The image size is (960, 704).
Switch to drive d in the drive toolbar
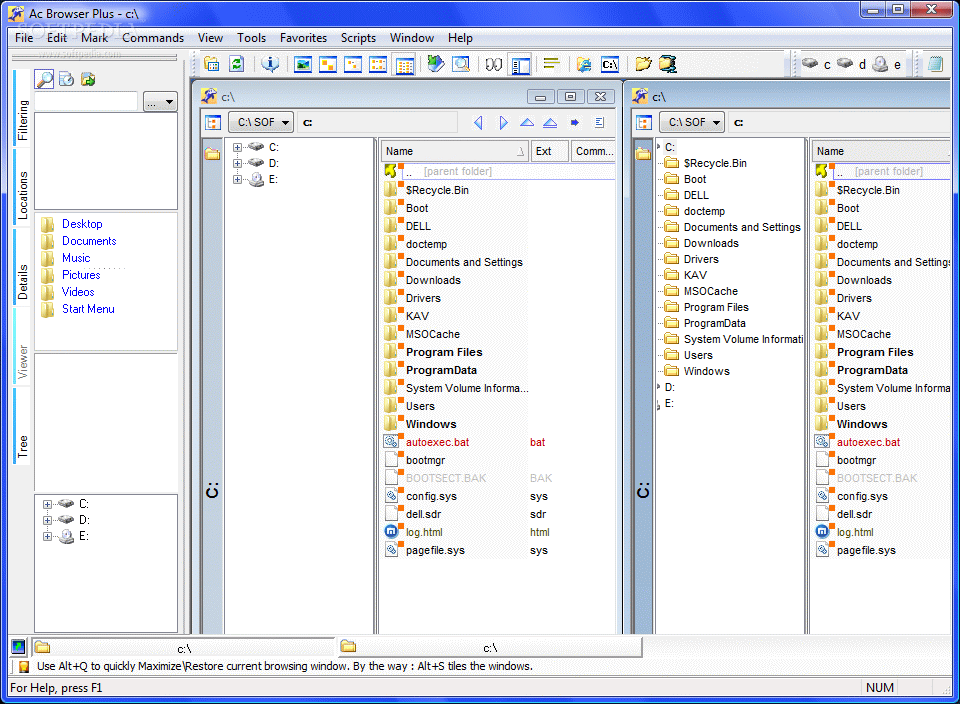coord(852,64)
